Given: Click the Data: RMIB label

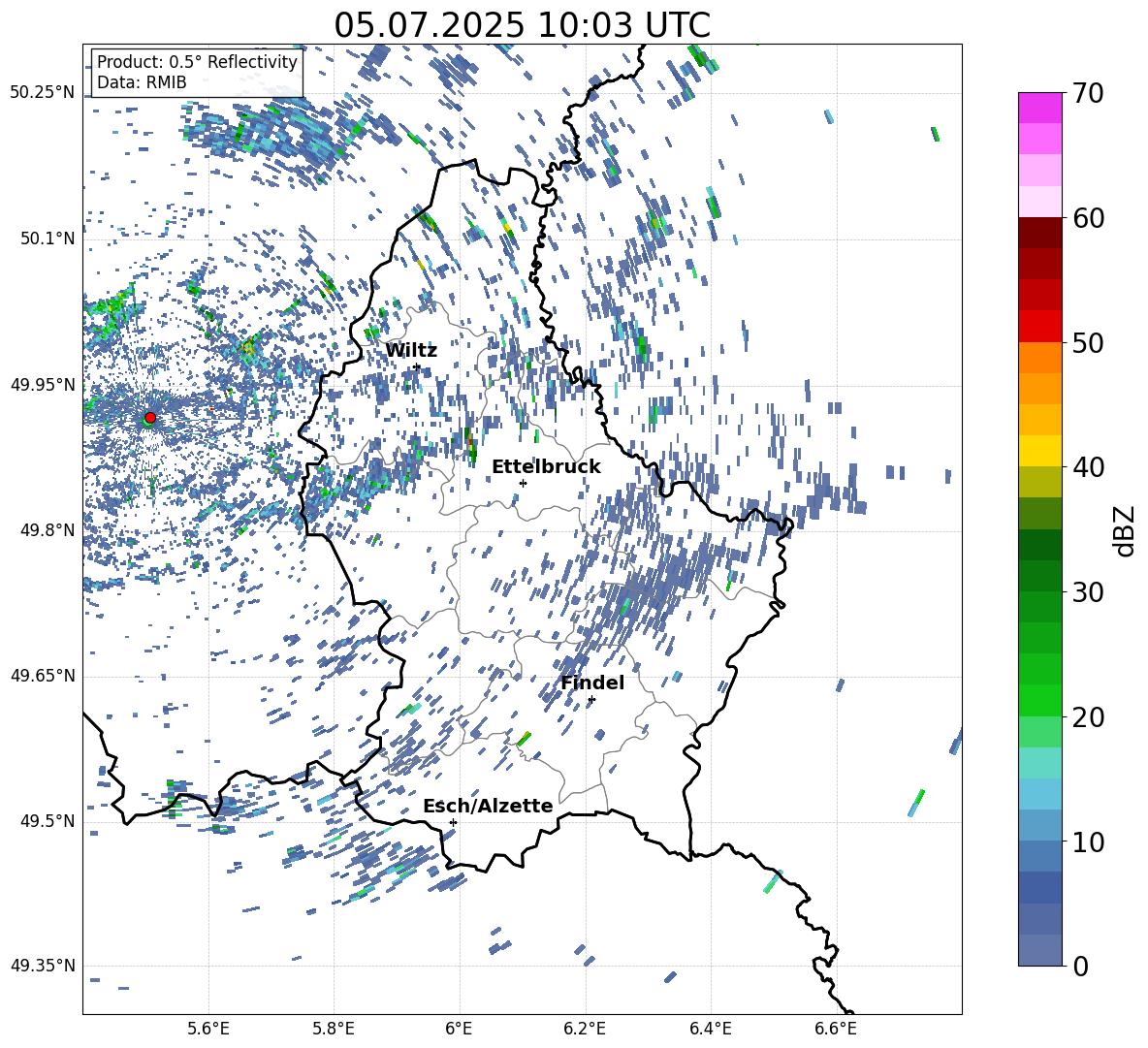Looking at the screenshot, I should pos(142,82).
